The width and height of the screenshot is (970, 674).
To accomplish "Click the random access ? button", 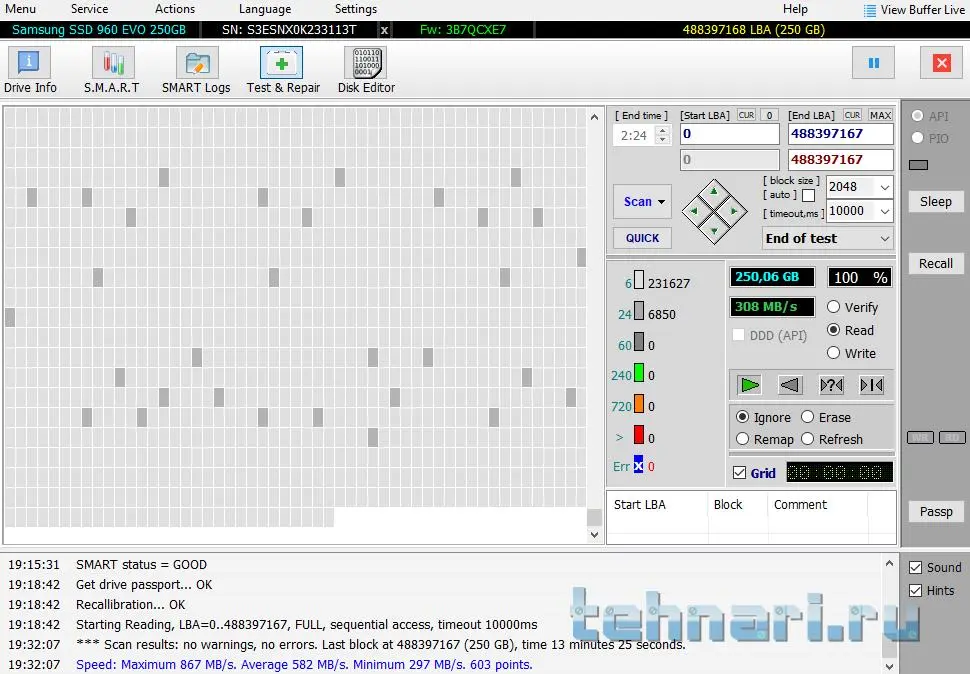I will coord(831,385).
